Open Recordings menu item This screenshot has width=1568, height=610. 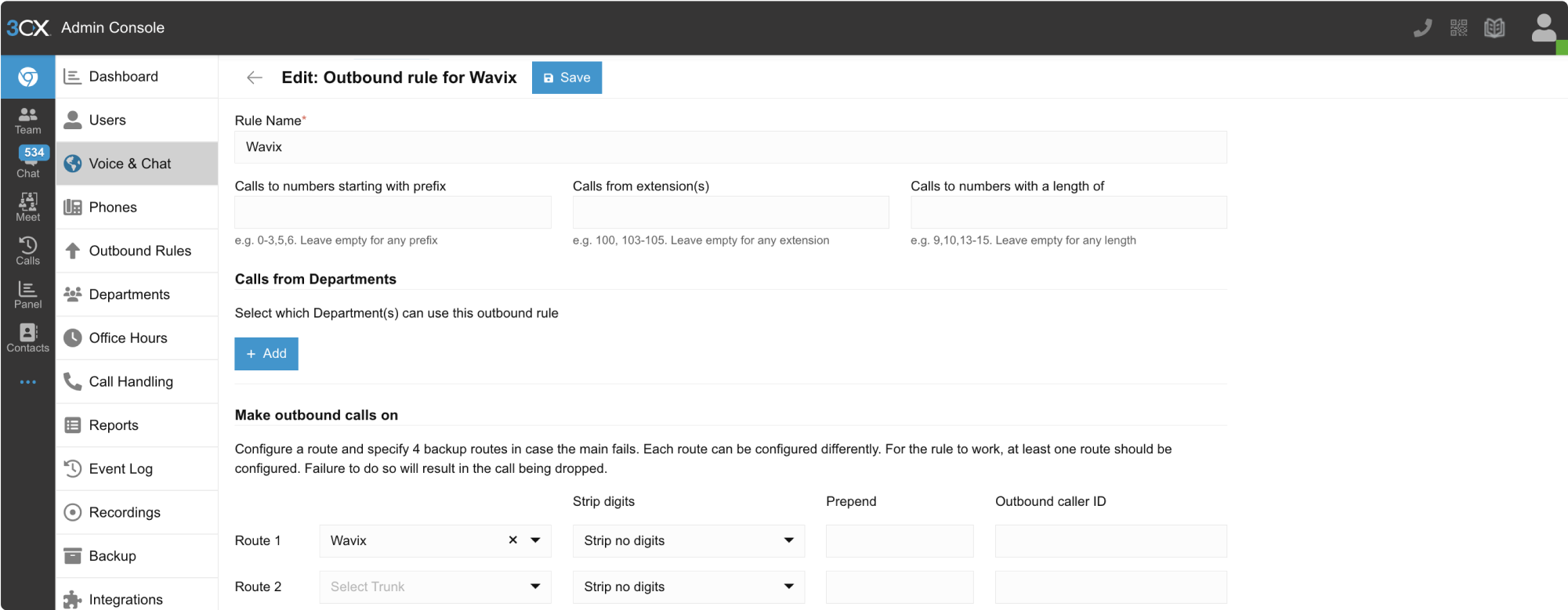(136, 512)
